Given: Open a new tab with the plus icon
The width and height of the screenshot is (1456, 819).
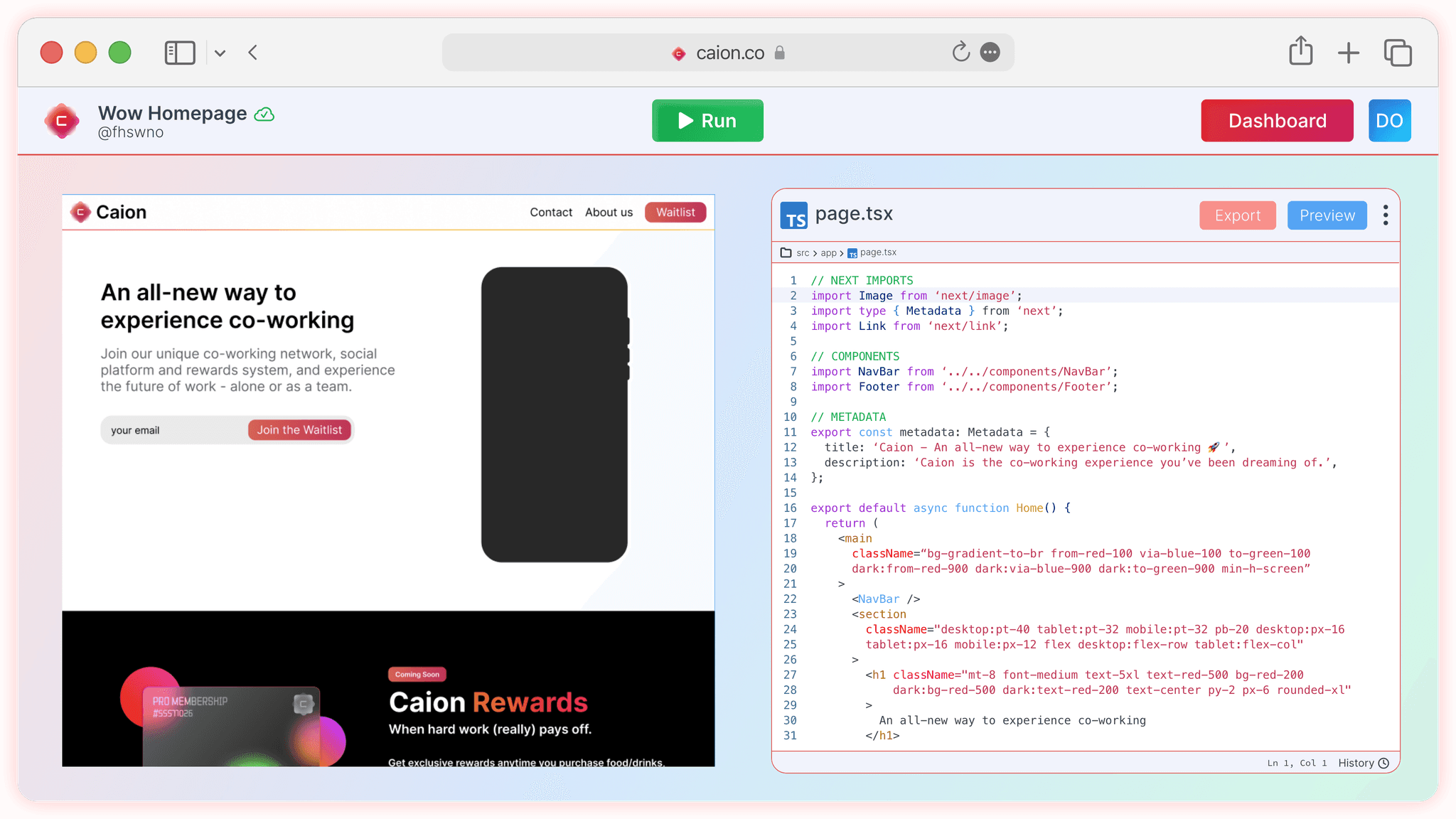Looking at the screenshot, I should (1347, 52).
